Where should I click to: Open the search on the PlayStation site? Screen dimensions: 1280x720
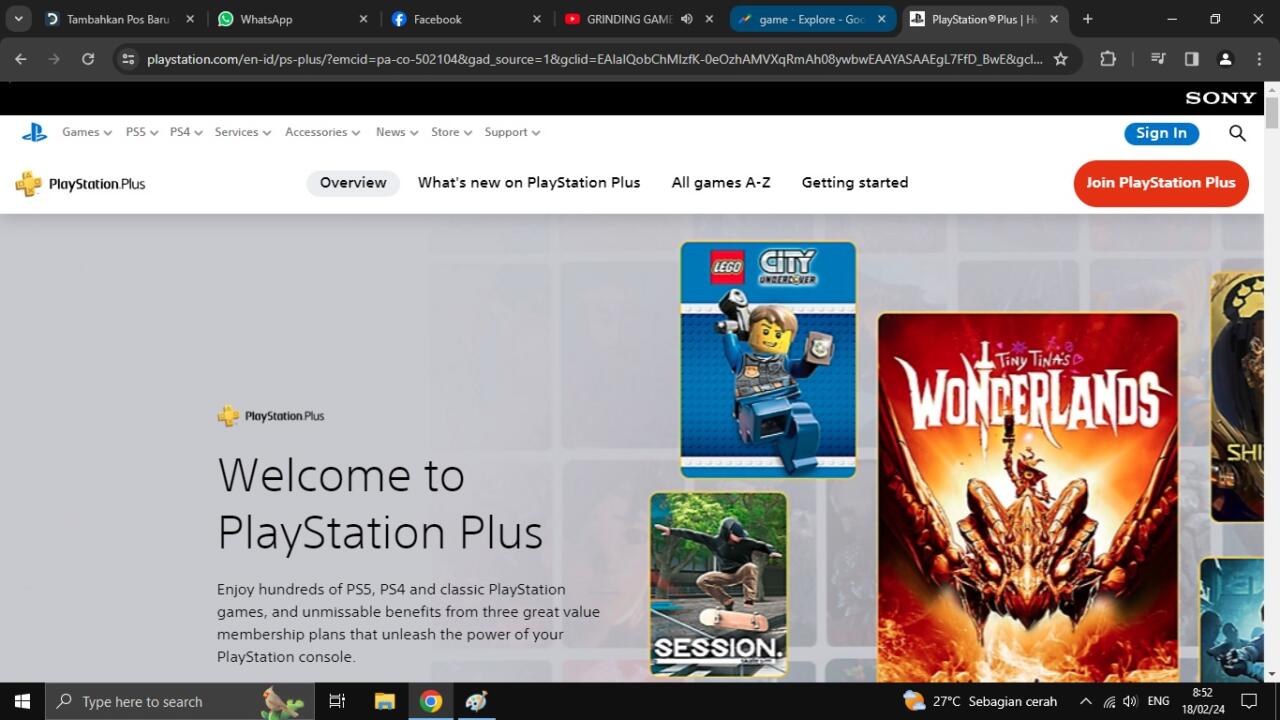[1237, 132]
